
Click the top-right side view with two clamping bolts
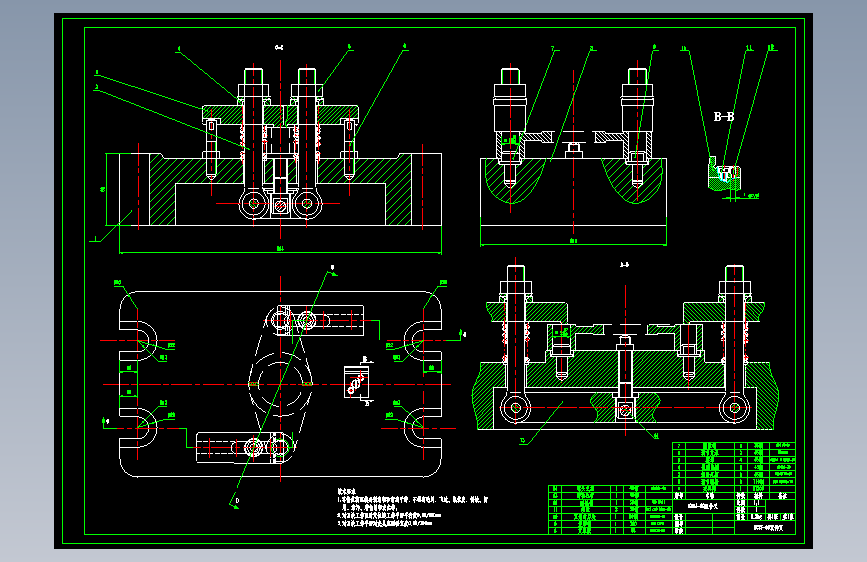coord(573,147)
